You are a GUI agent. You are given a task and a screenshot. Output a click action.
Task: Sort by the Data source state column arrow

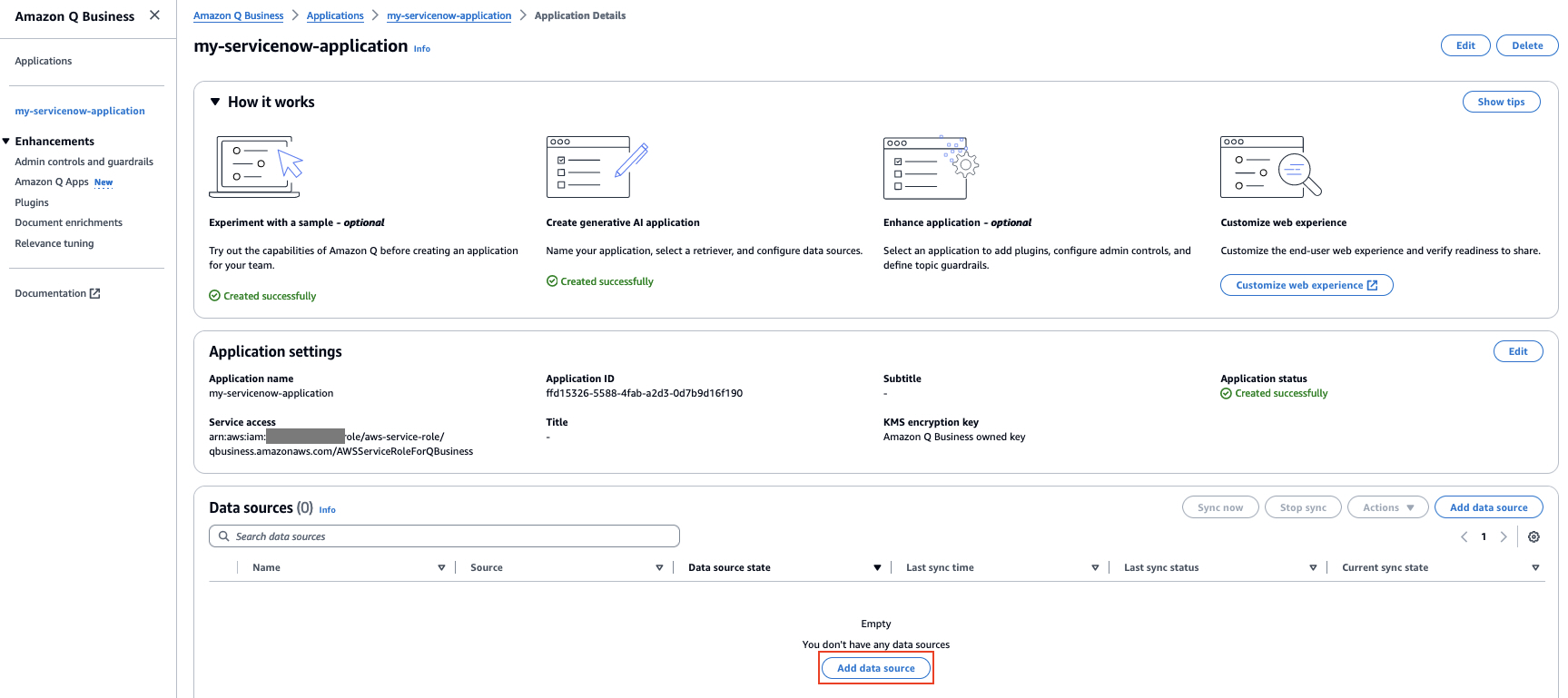(878, 568)
